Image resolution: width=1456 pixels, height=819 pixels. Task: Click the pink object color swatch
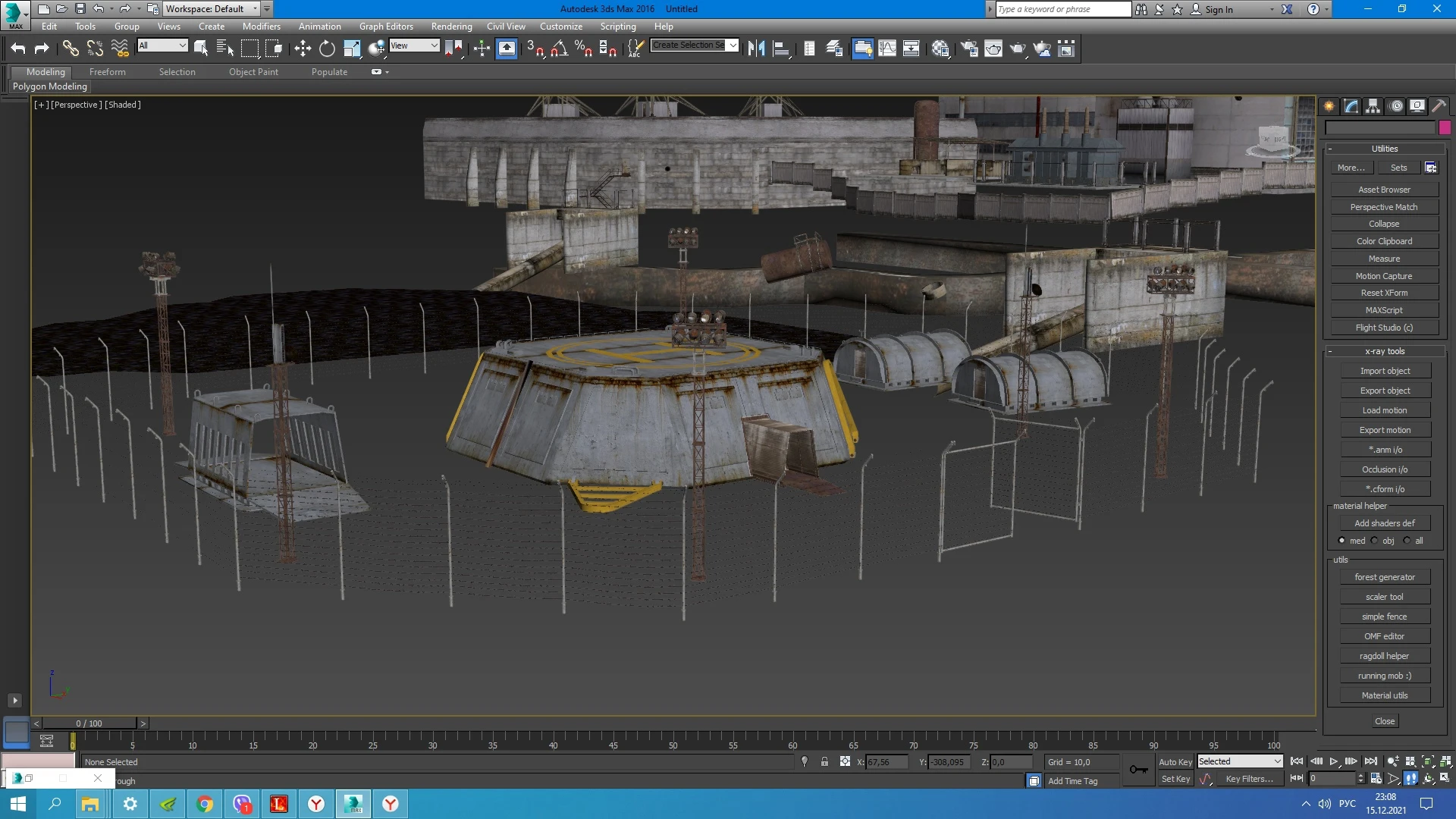[x=1445, y=127]
